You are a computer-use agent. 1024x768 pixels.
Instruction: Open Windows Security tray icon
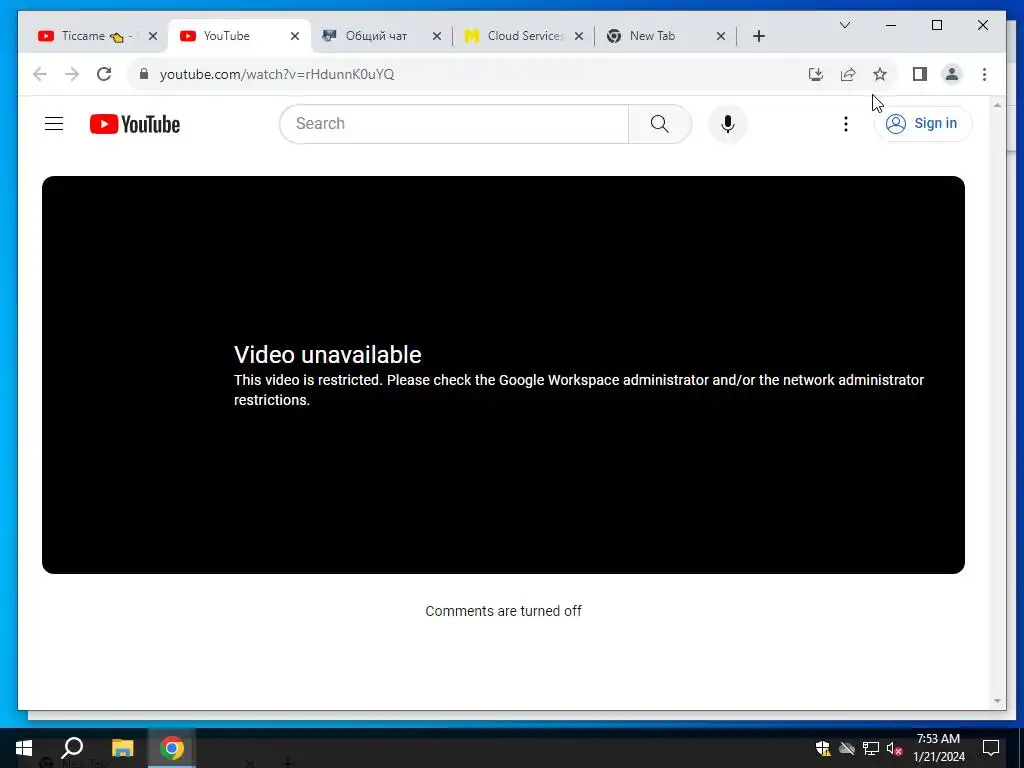coord(823,748)
